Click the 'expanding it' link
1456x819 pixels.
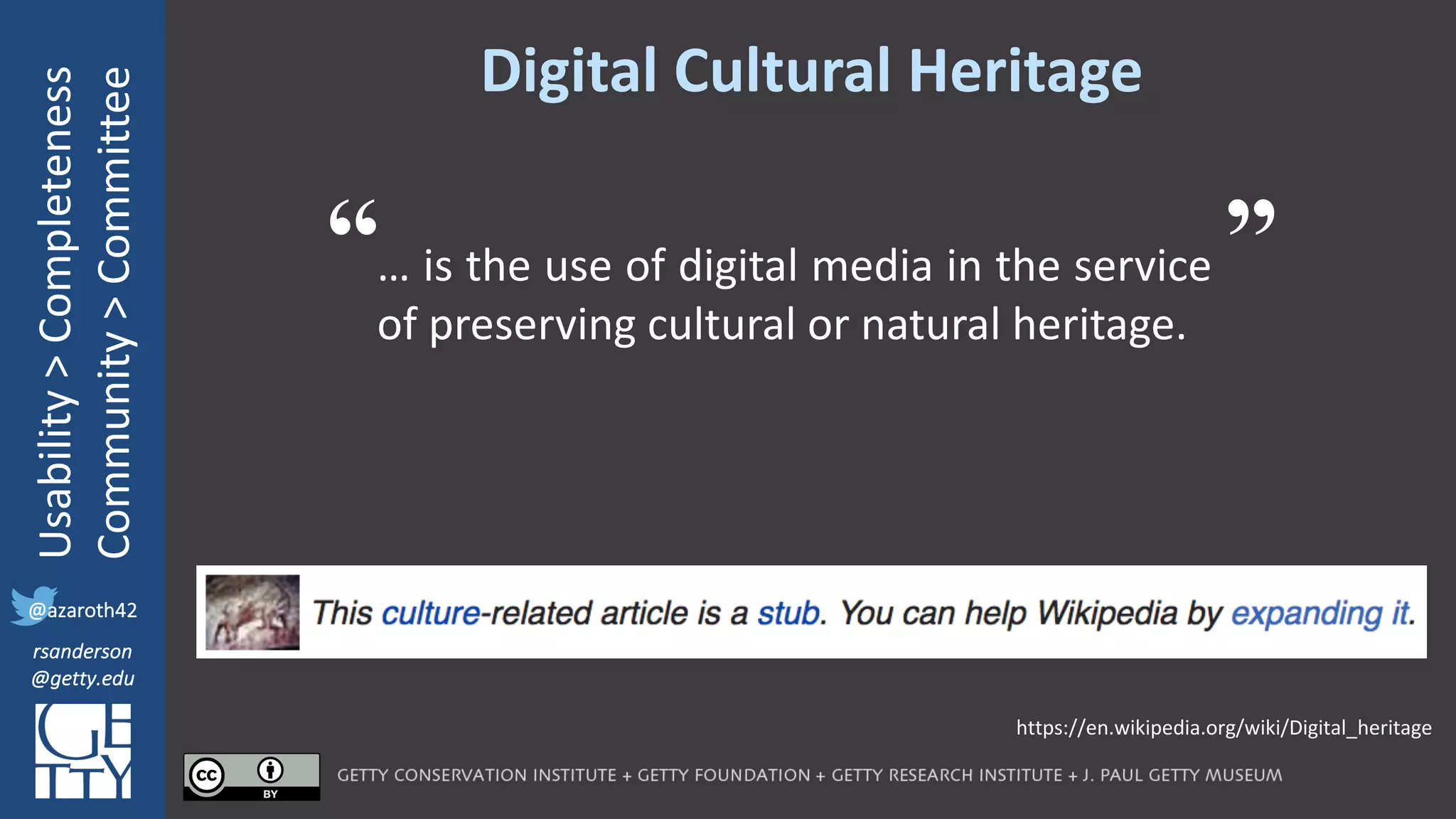point(1321,614)
